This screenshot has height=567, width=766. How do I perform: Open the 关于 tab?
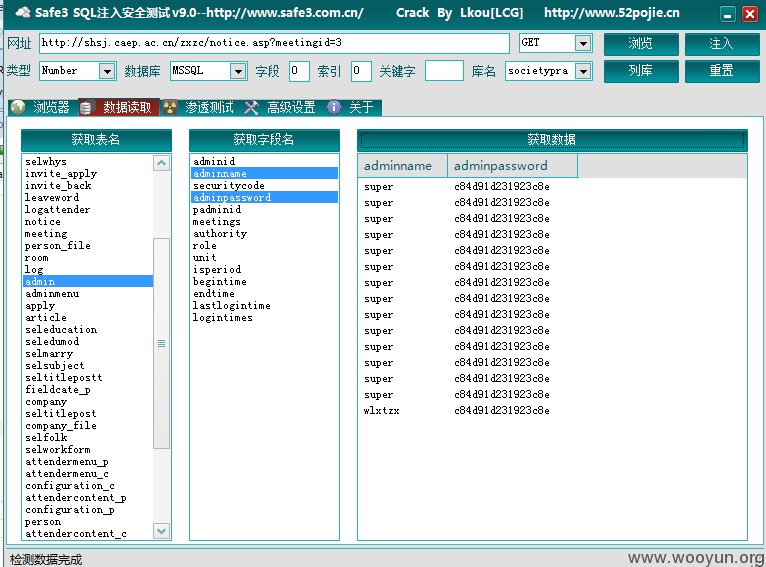353,107
